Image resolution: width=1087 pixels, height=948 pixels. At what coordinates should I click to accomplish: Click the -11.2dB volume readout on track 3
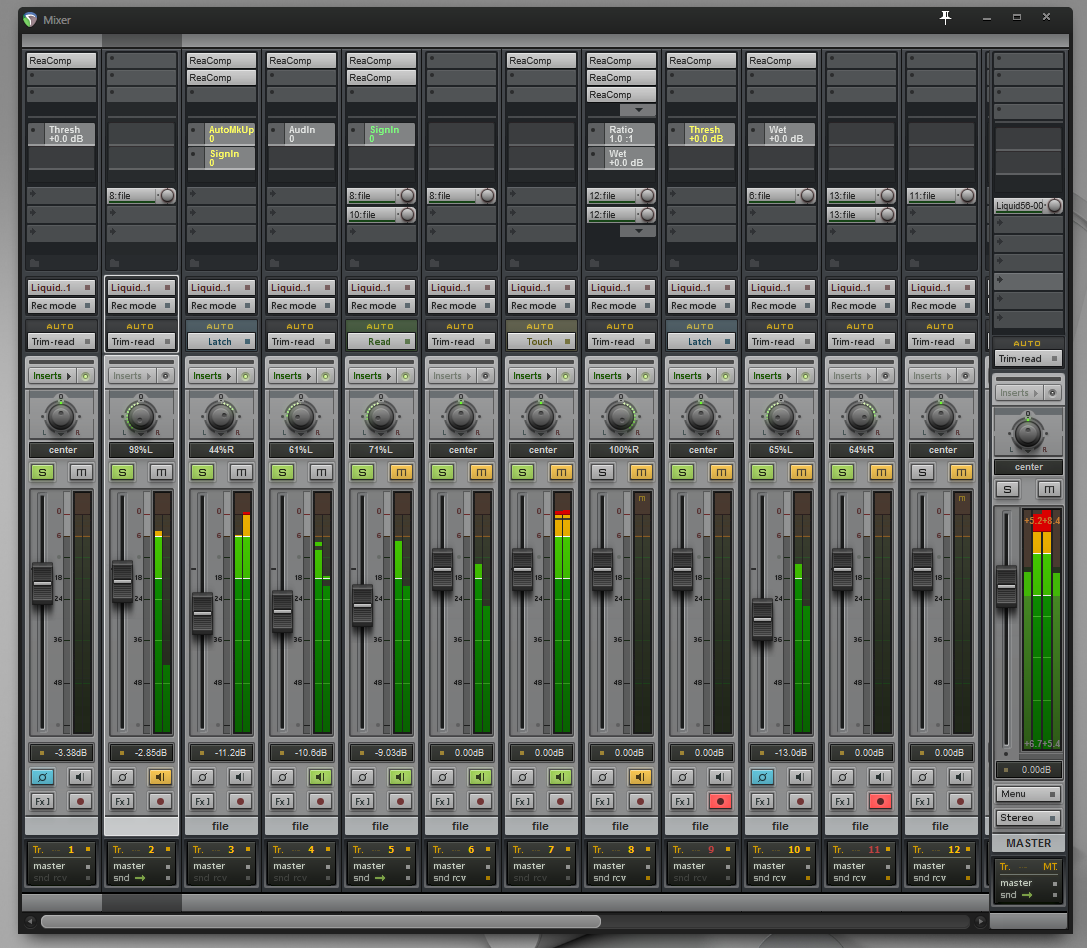point(221,752)
